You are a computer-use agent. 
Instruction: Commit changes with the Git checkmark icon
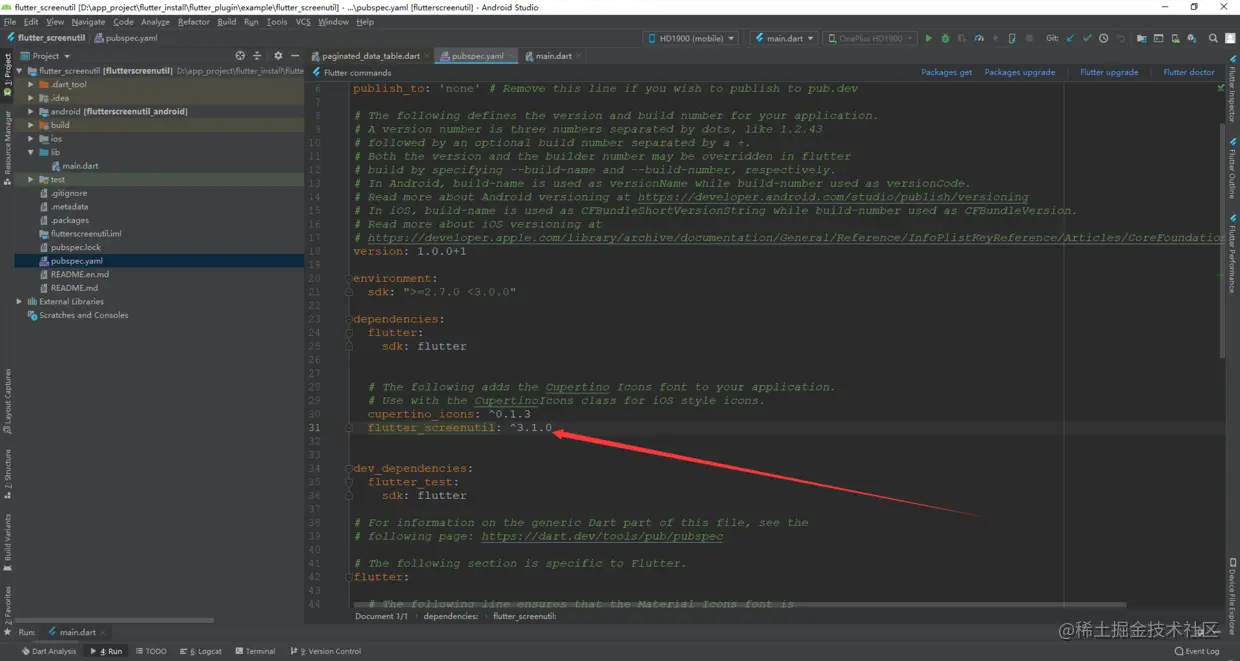(1086, 38)
